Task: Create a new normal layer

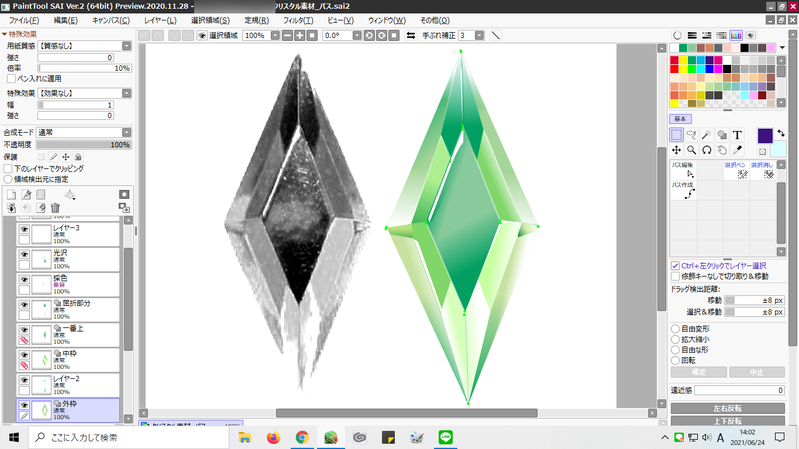Action: [x=11, y=195]
